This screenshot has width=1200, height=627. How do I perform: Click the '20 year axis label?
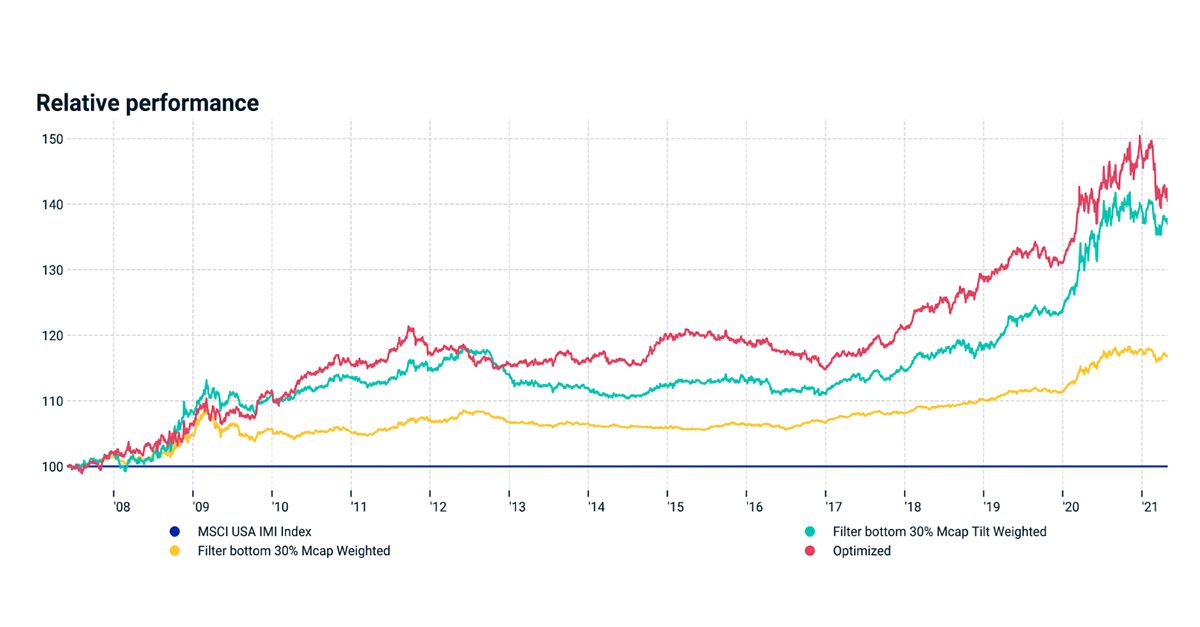click(1070, 507)
